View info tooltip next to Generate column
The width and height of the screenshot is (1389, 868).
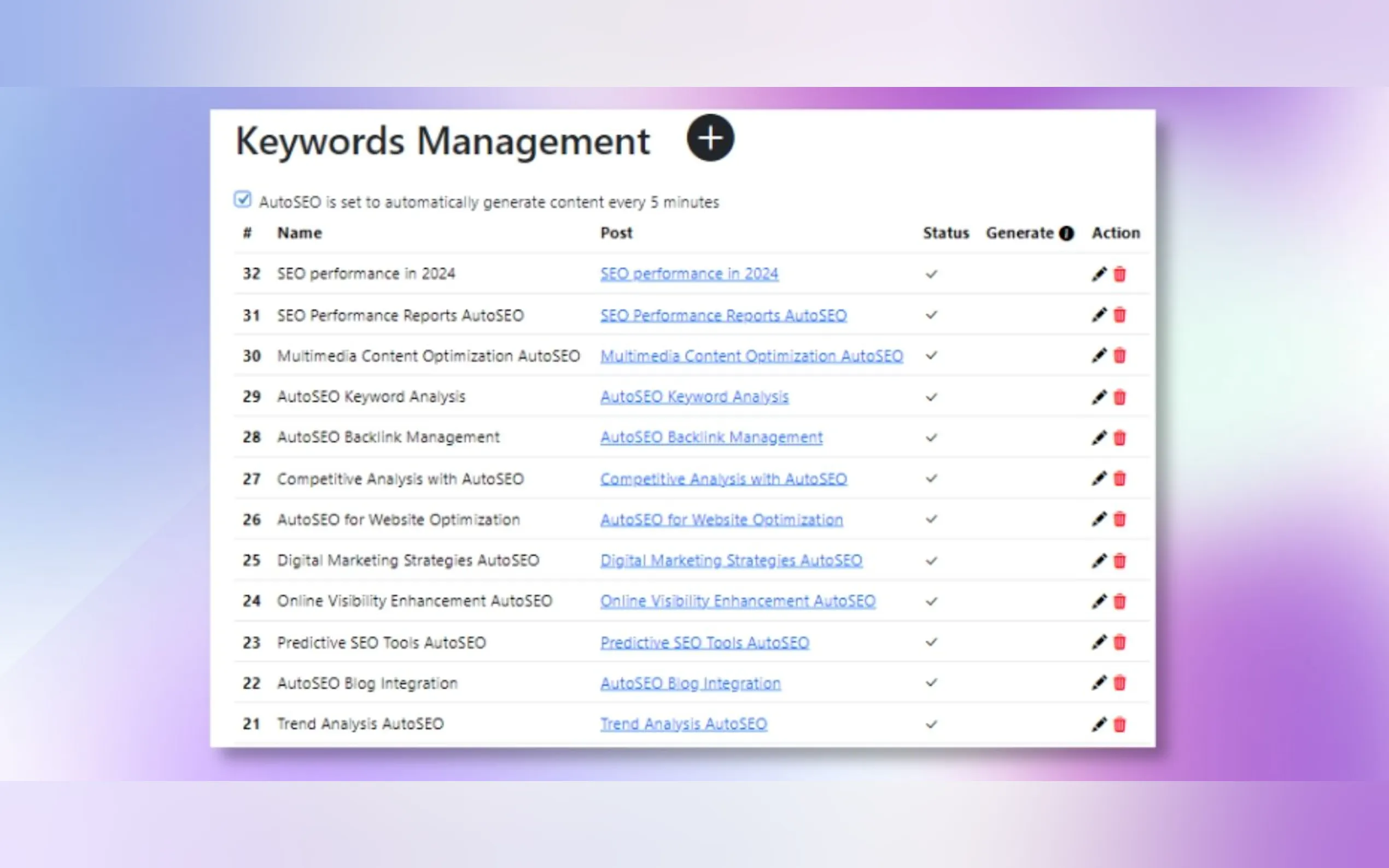(1067, 233)
